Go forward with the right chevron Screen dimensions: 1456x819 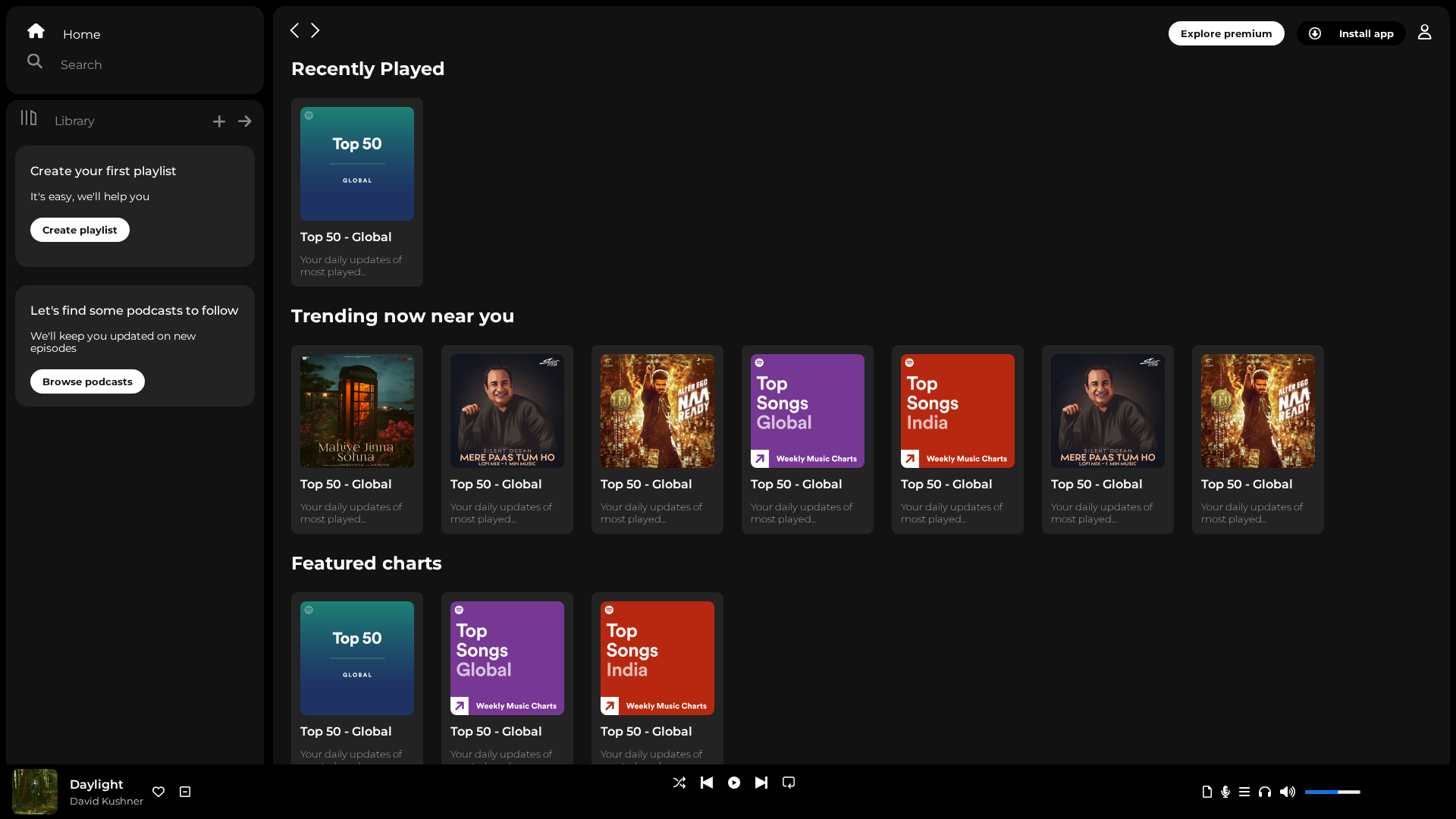315,30
